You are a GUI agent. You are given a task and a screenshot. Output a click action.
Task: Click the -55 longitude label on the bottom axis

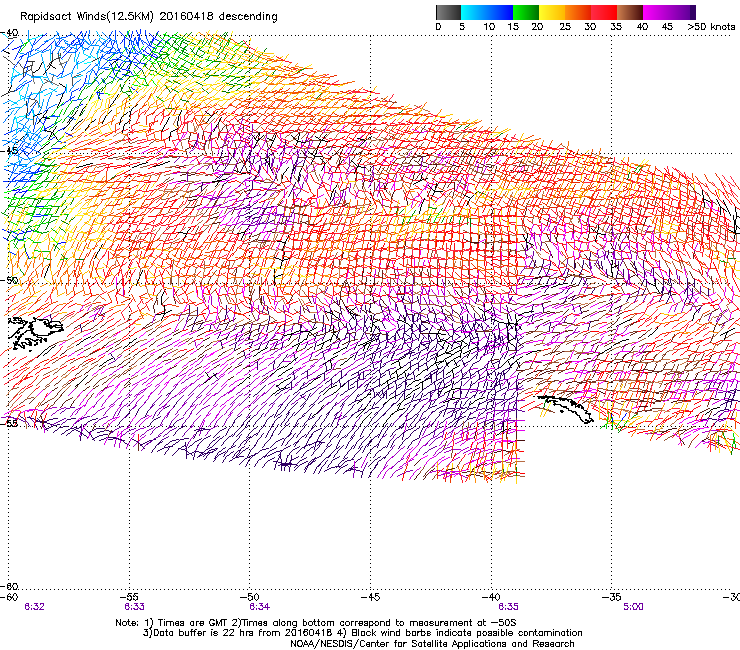pyautogui.click(x=130, y=597)
